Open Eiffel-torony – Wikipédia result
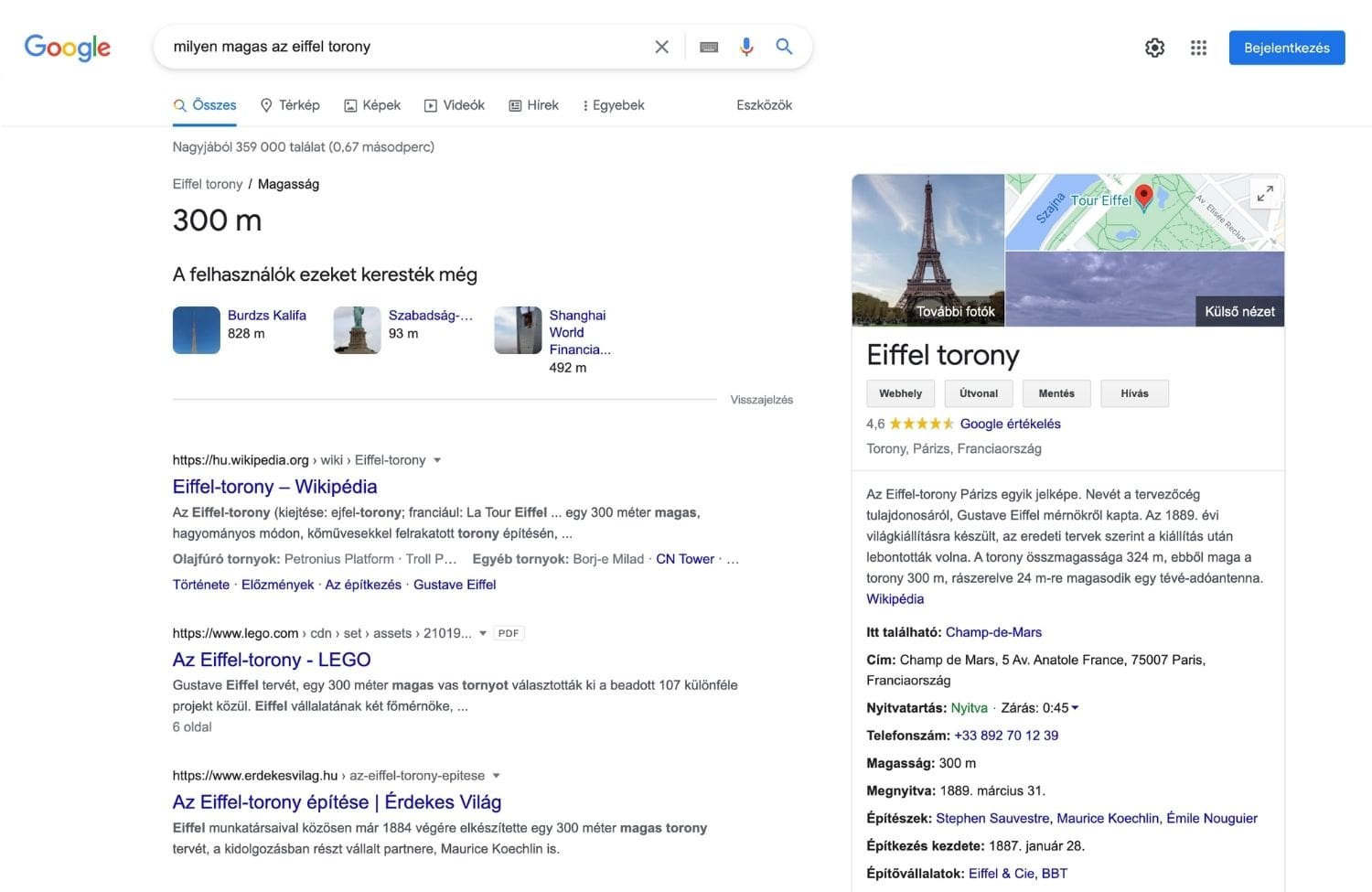The width and height of the screenshot is (1372, 892). [x=275, y=487]
